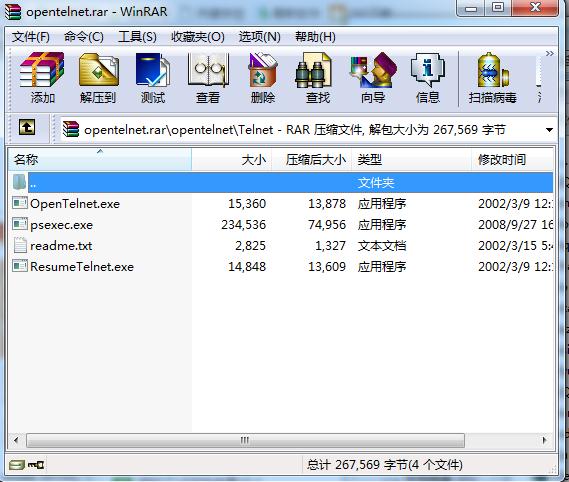The image size is (569, 482).
Task: Click the parent folder icon
Action: [x=19, y=182]
